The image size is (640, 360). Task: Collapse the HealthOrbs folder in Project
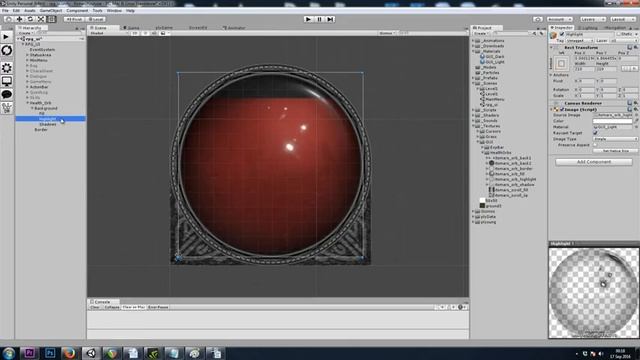point(482,153)
